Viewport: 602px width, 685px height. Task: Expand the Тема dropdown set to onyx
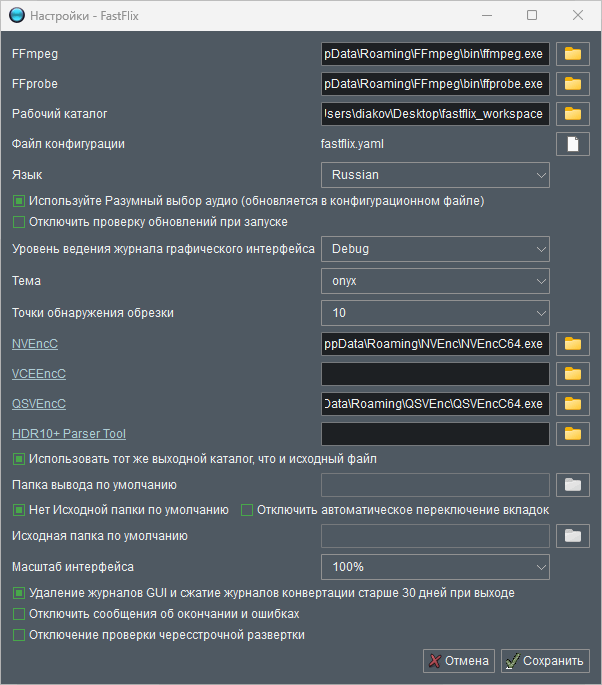pyautogui.click(x=435, y=282)
